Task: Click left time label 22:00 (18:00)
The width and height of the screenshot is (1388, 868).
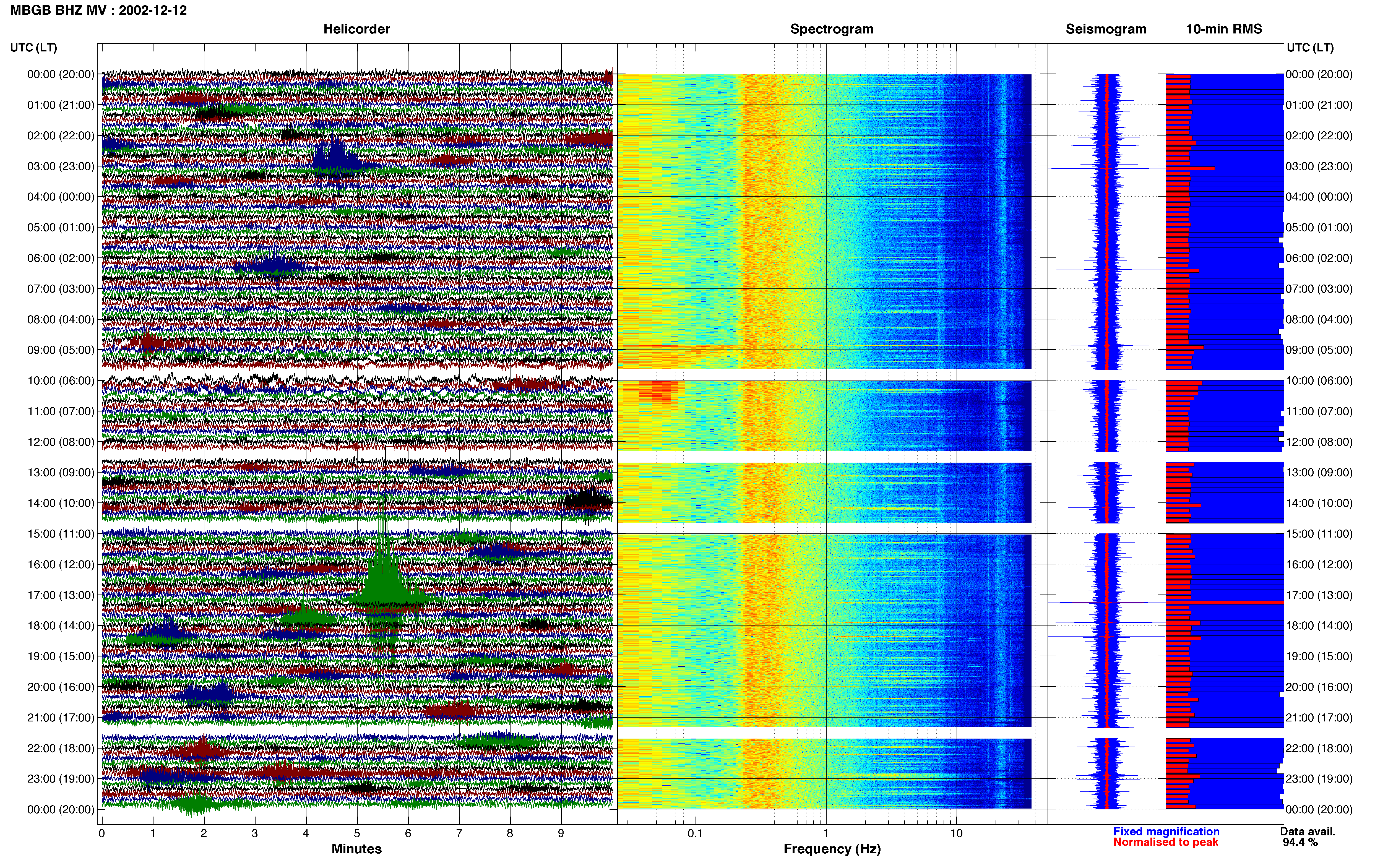Action: 61,749
